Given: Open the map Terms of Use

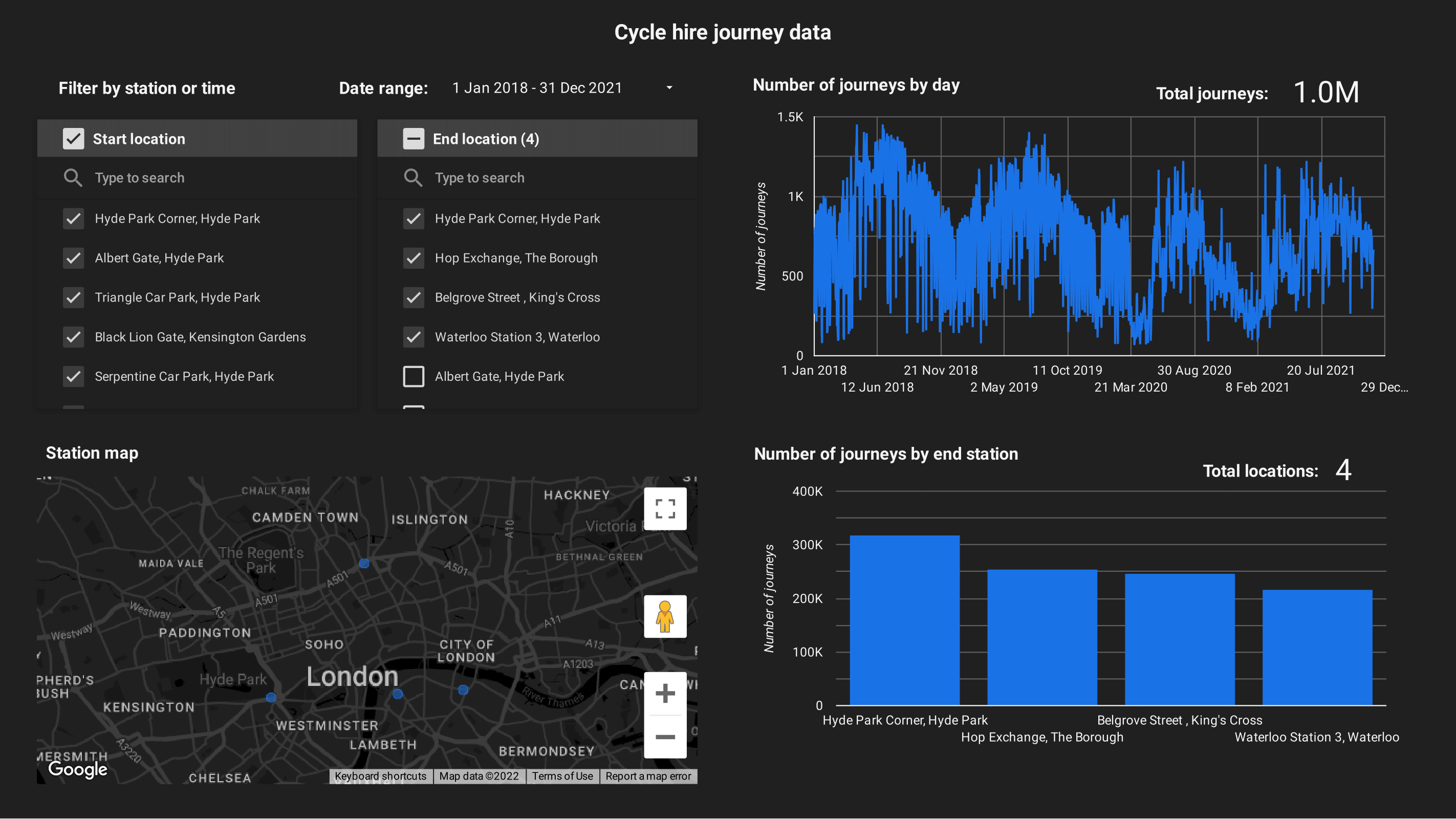Looking at the screenshot, I should pyautogui.click(x=562, y=776).
